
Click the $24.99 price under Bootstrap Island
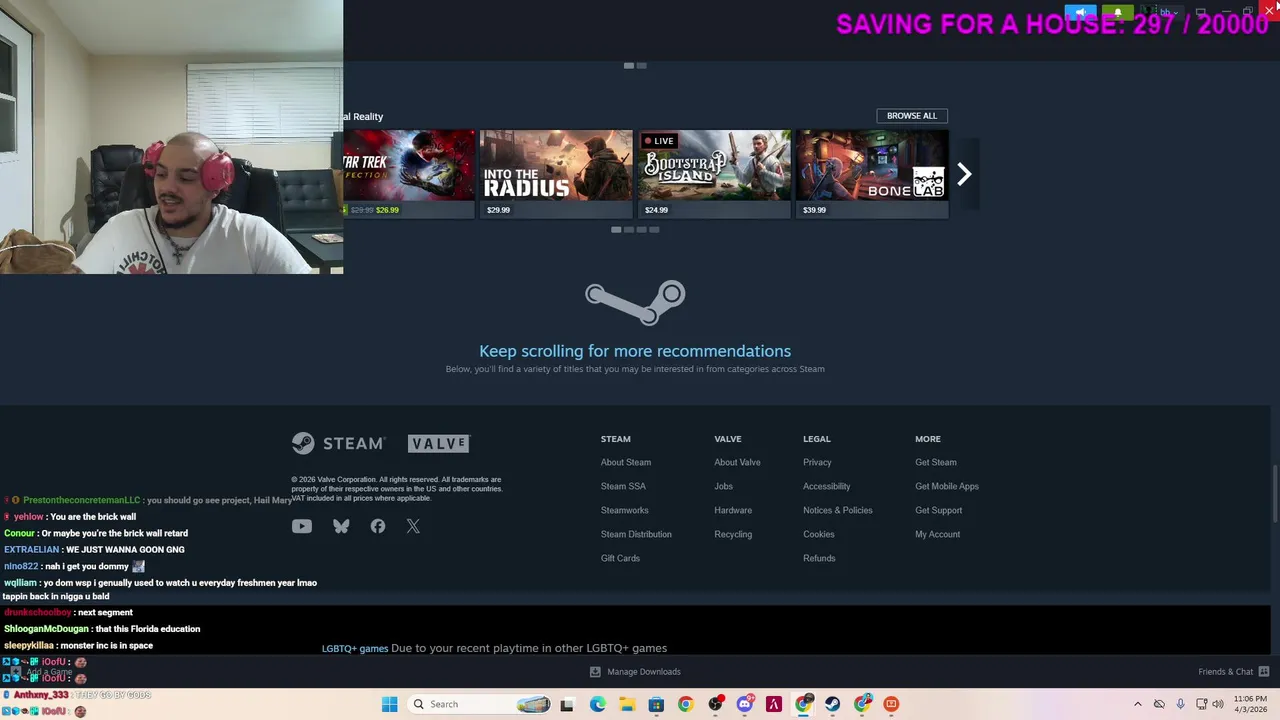tap(656, 210)
